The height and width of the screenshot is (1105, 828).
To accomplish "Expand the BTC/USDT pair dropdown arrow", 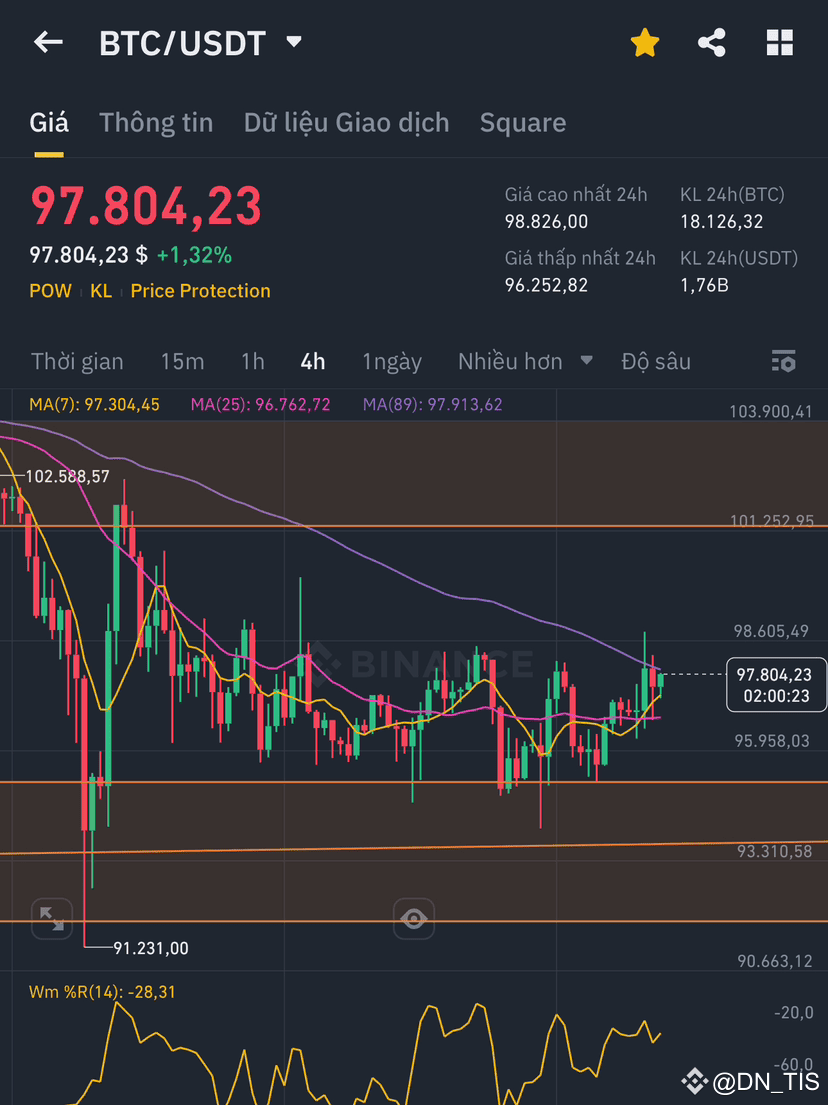I will click(294, 42).
